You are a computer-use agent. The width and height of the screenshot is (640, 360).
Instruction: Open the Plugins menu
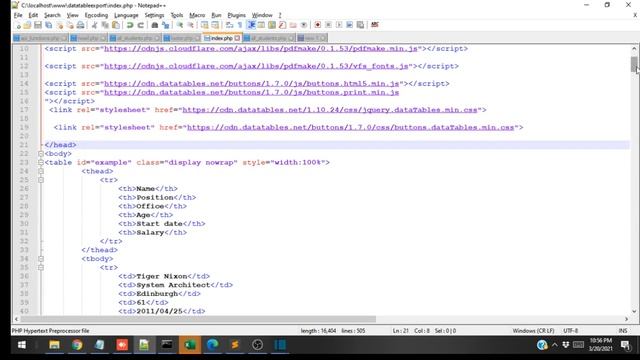click(236, 15)
